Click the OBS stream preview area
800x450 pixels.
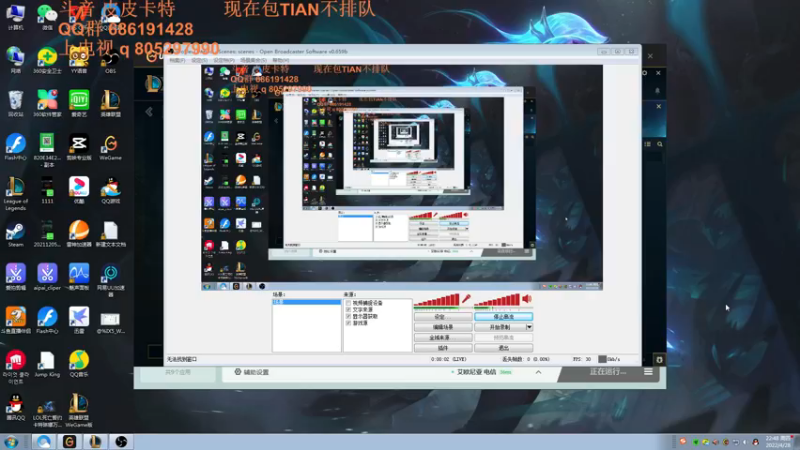pyautogui.click(x=402, y=178)
